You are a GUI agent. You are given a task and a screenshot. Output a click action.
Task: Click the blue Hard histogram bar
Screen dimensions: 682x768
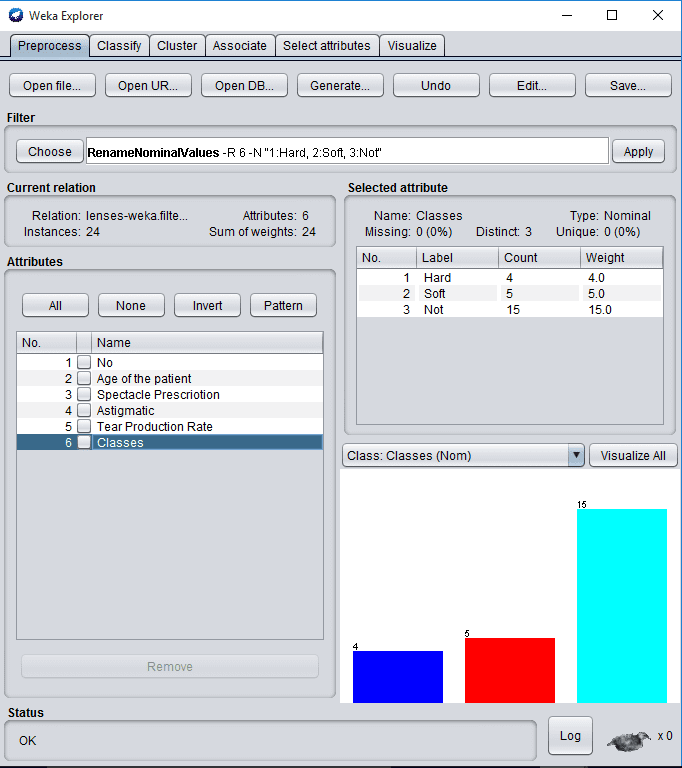[x=398, y=677]
